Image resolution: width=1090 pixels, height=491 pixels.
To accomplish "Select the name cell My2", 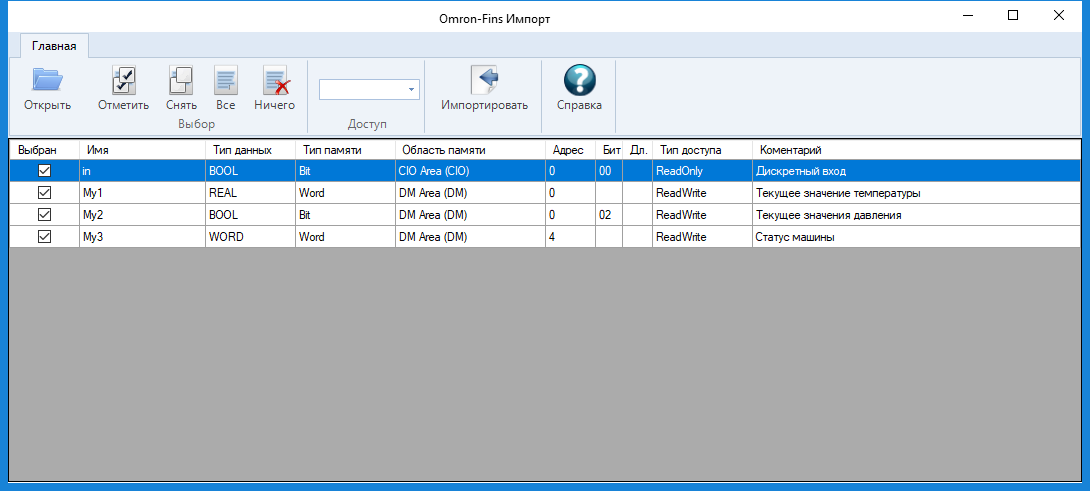I will (x=143, y=215).
